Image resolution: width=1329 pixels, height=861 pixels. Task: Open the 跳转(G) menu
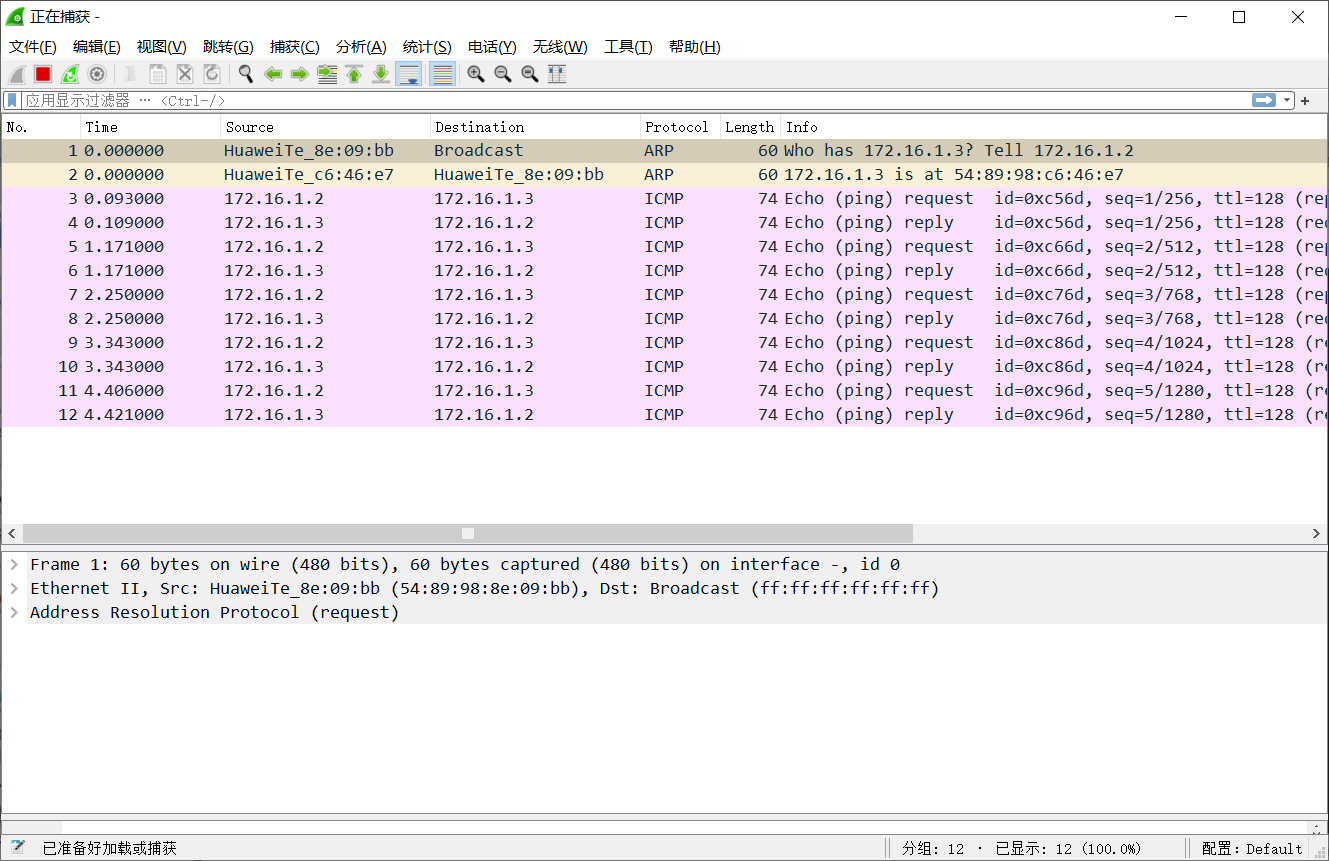click(x=228, y=47)
